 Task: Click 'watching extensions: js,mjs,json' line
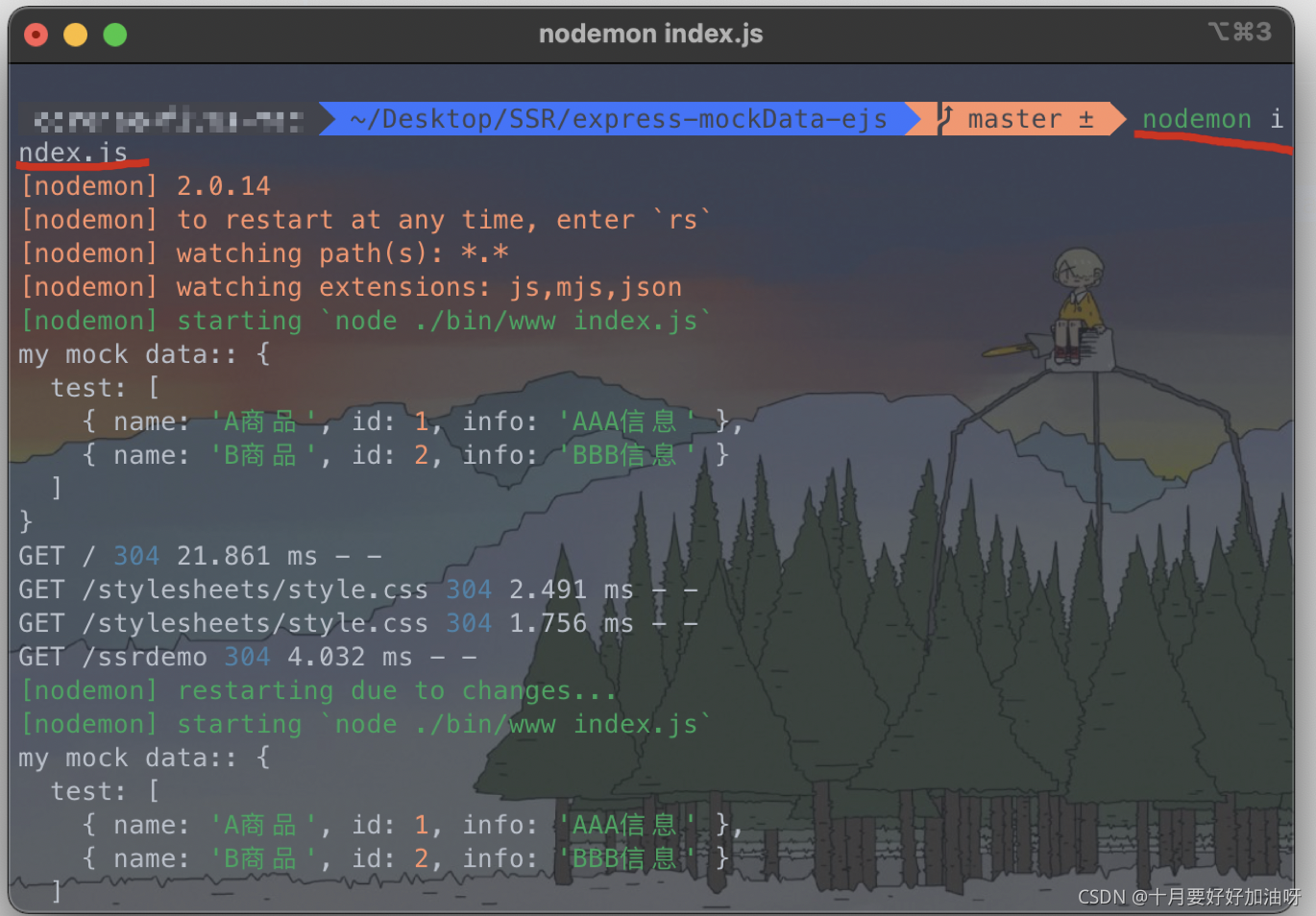pyautogui.click(x=352, y=287)
